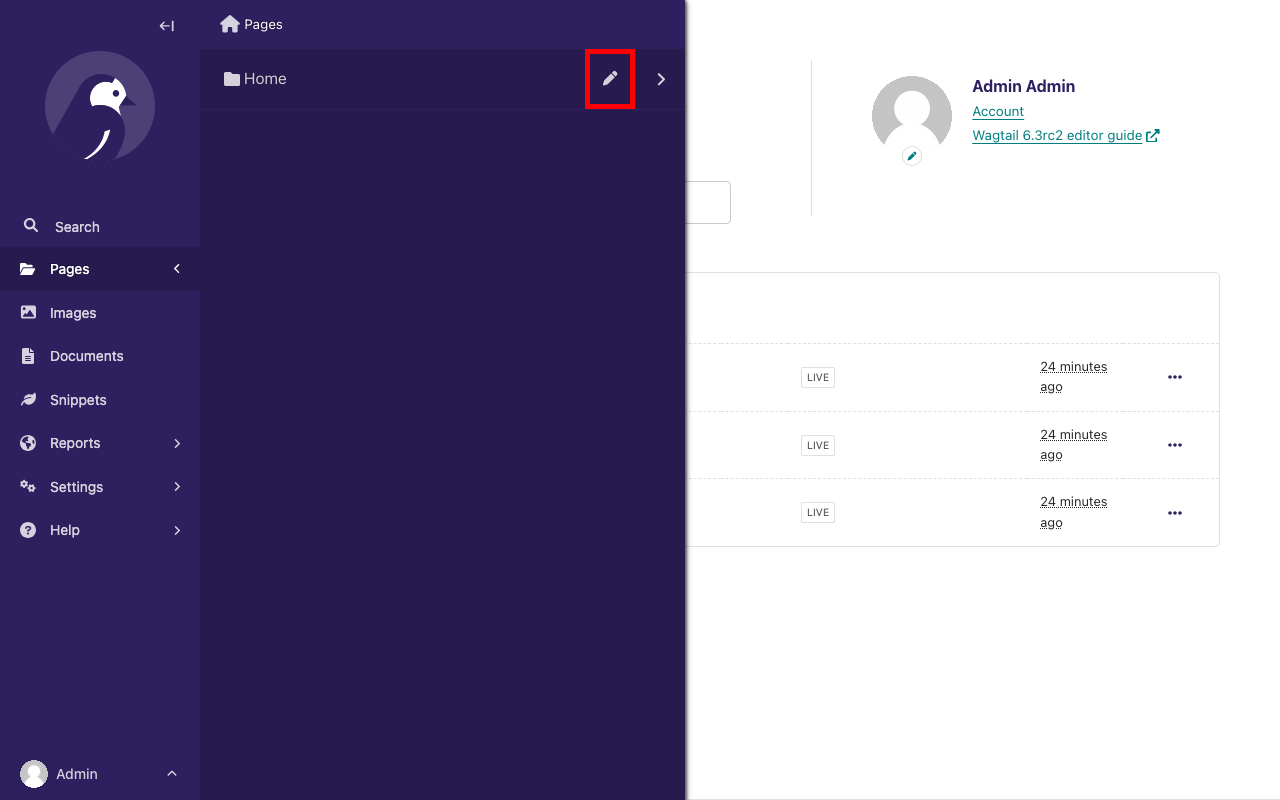Screen dimensions: 1280x800
Task: Open the Help section
Action: [x=64, y=530]
